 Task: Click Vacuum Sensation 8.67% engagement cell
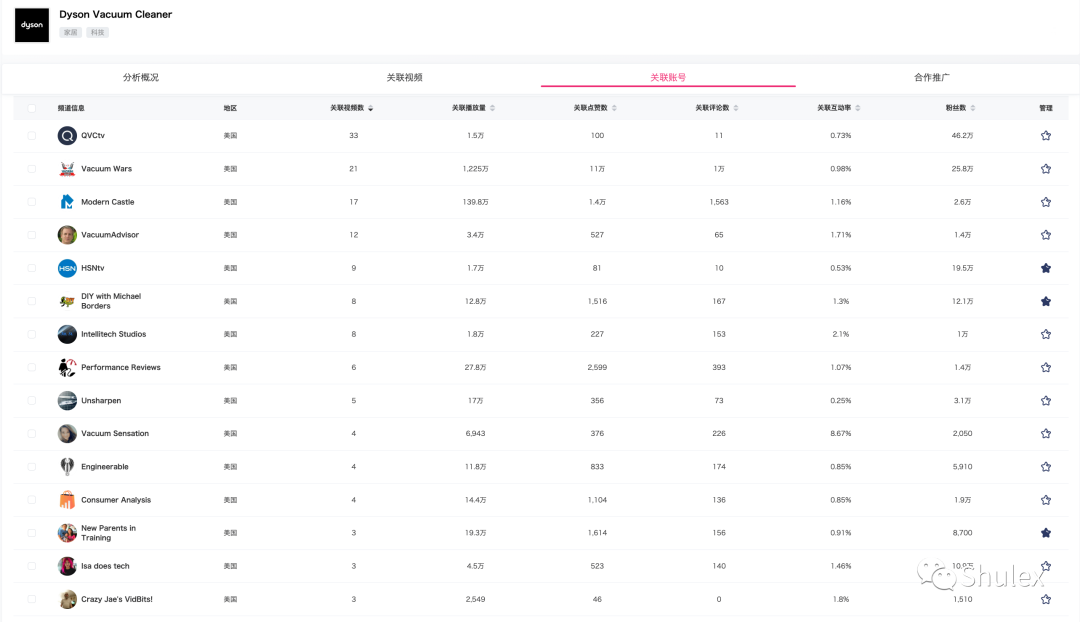point(840,433)
